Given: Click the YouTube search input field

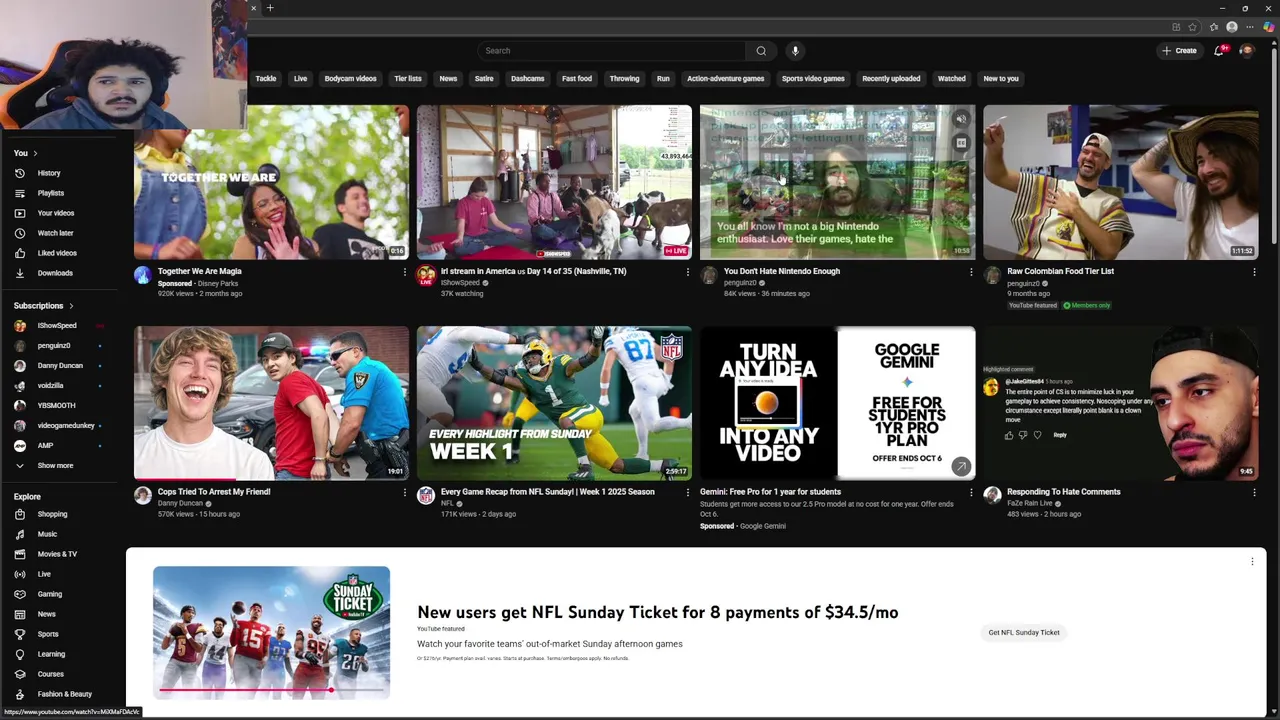Looking at the screenshot, I should (x=612, y=51).
